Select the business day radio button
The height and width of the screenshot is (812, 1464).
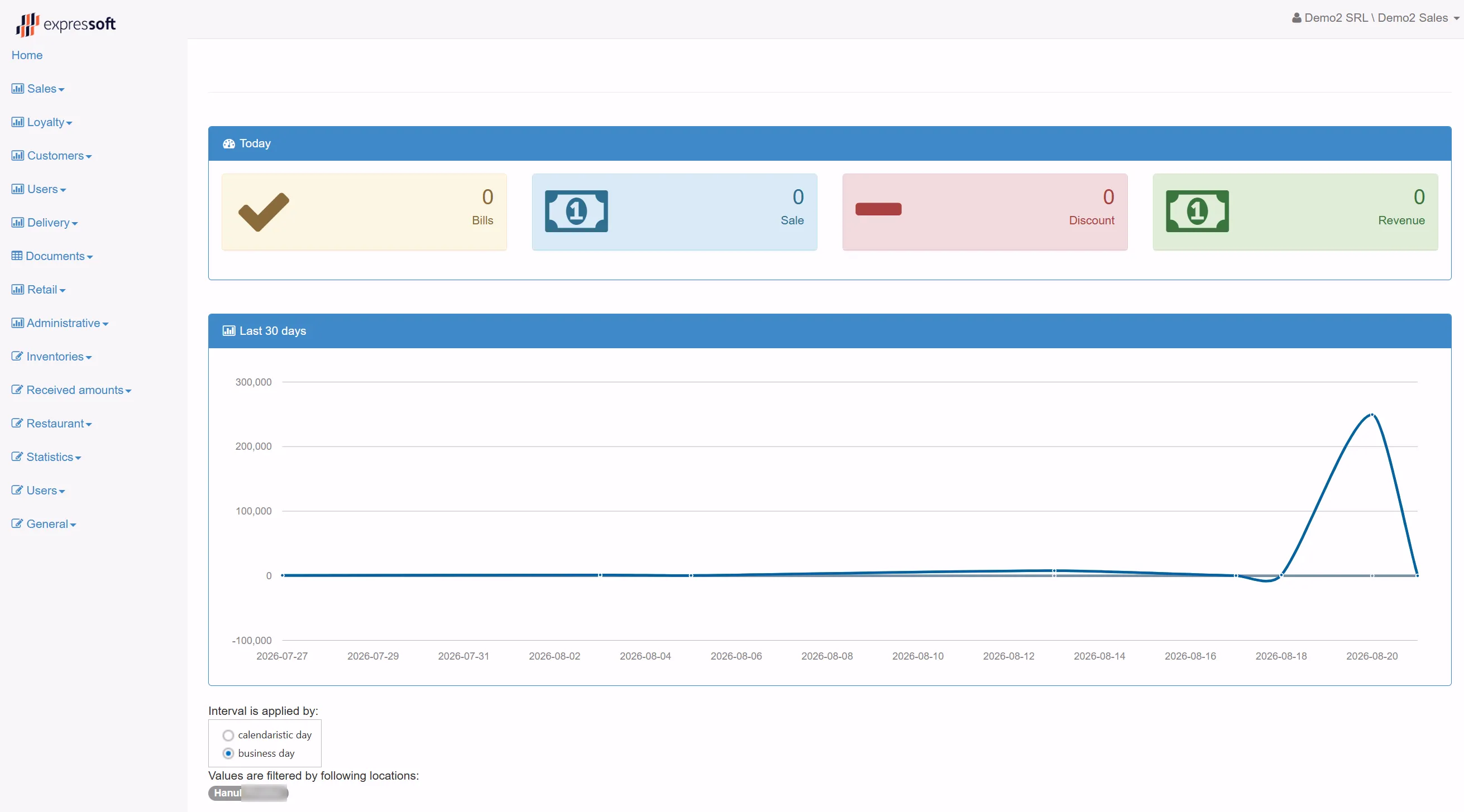click(228, 753)
